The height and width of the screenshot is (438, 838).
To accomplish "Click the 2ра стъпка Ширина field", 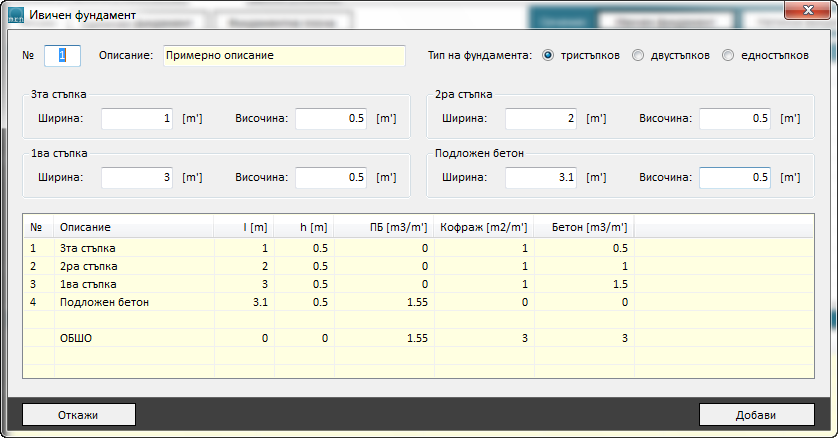I will click(x=541, y=119).
